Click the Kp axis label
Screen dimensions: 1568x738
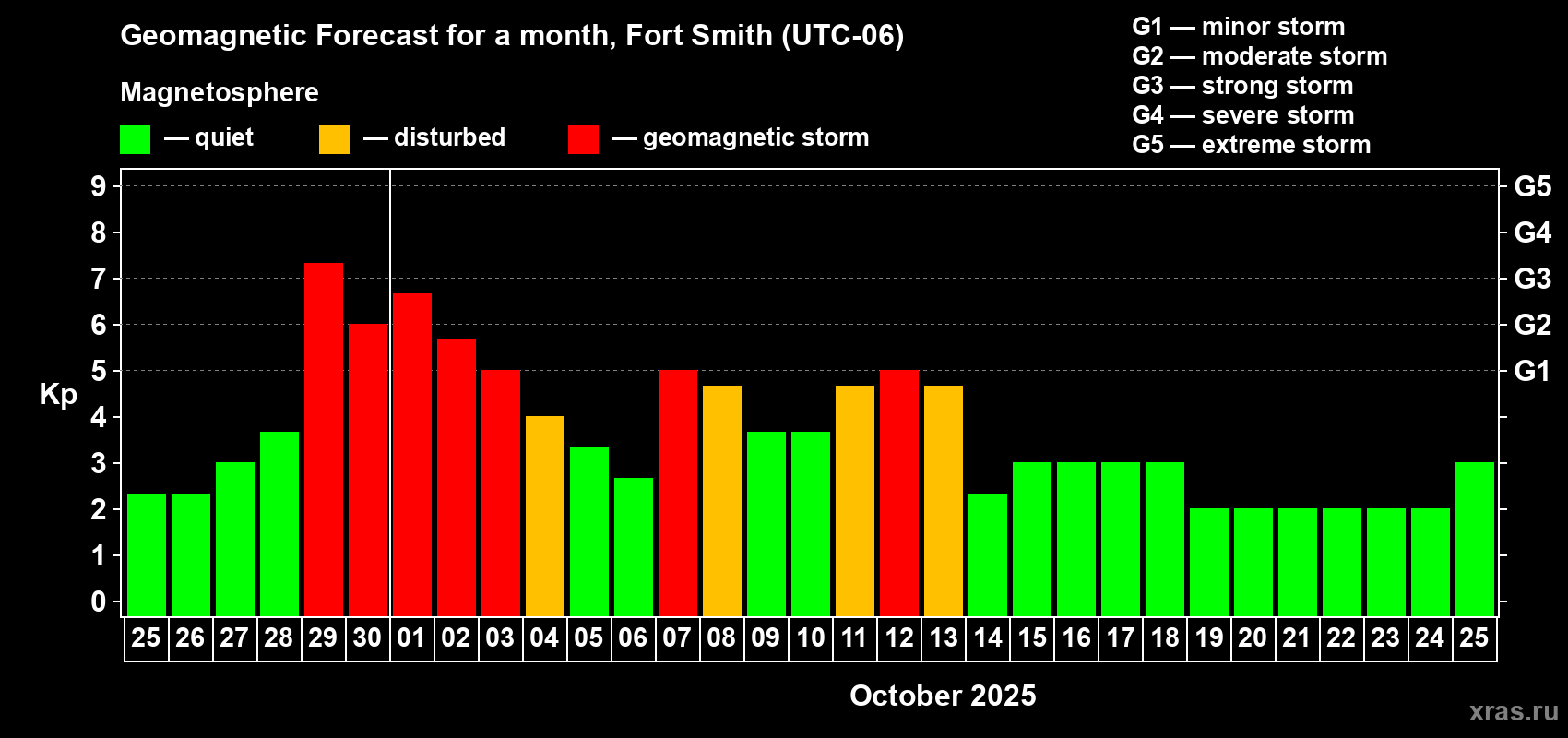[58, 395]
